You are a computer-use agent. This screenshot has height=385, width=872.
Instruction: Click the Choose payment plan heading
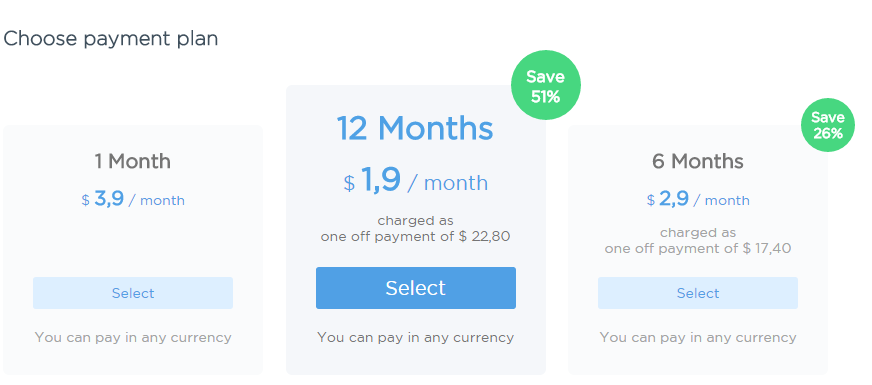(x=111, y=39)
